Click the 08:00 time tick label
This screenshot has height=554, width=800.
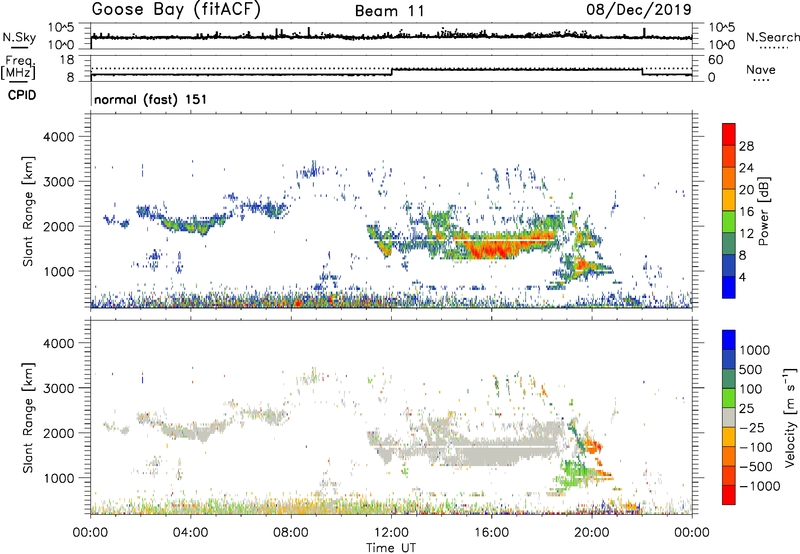291,533
